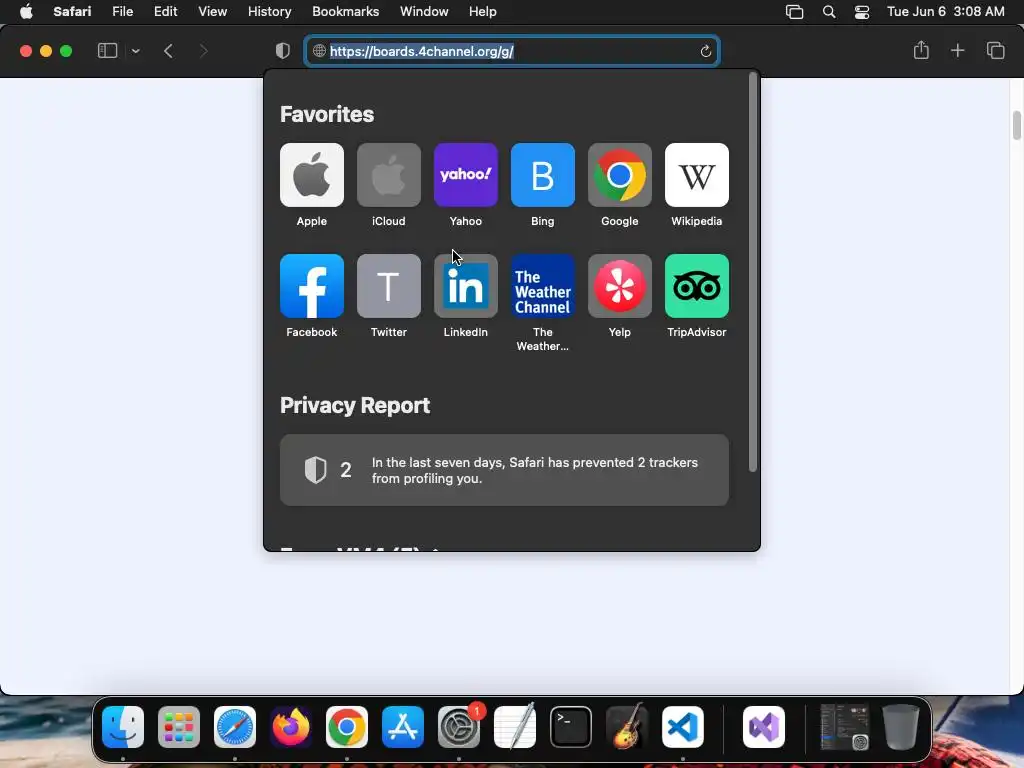Click the address bar URL field
This screenshot has width=1024, height=768.
point(512,51)
